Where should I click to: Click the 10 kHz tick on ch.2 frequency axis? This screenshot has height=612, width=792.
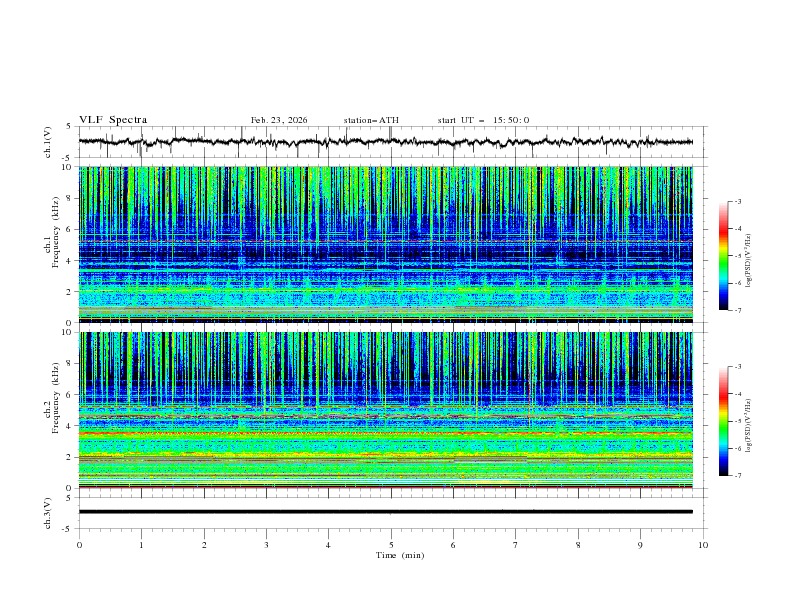[x=68, y=332]
